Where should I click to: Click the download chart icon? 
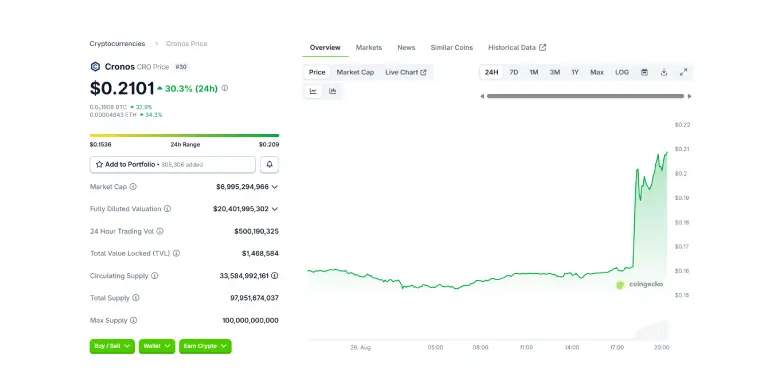click(x=664, y=72)
